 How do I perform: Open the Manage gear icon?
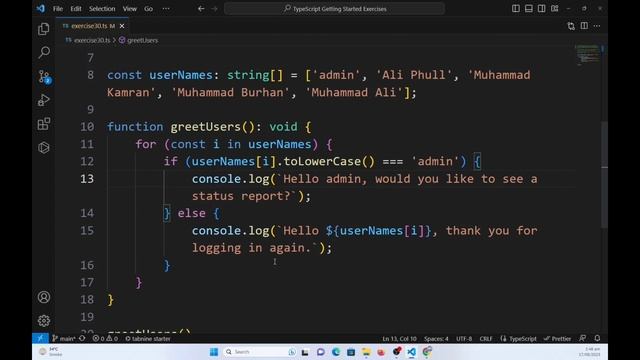44,321
